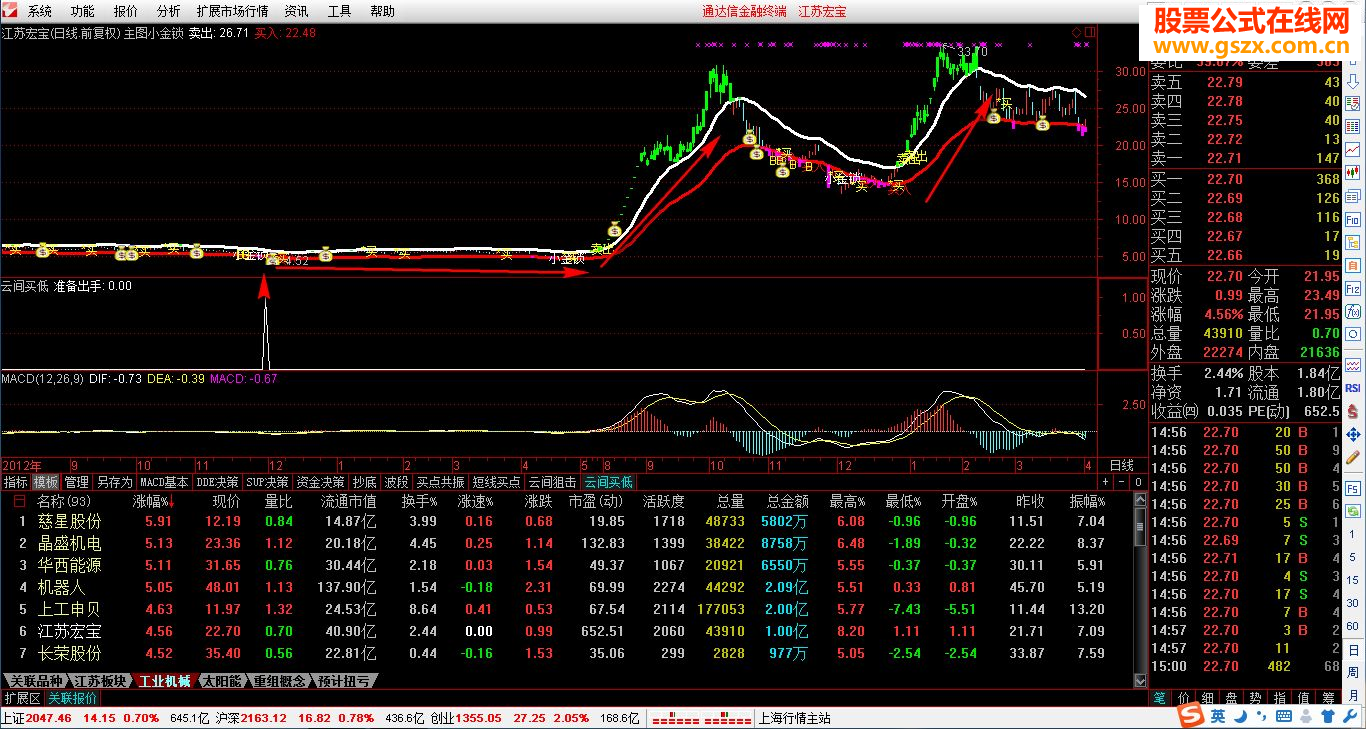Apply the MACD基本 template
The height and width of the screenshot is (729, 1366).
click(x=164, y=482)
